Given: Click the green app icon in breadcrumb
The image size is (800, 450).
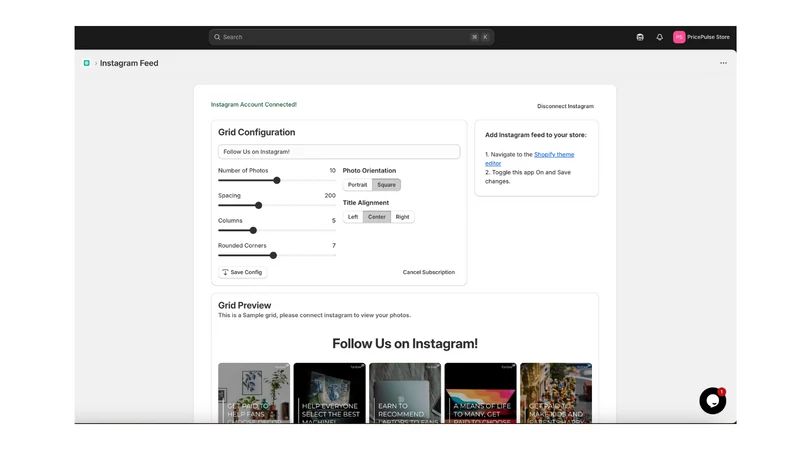Looking at the screenshot, I should tap(87, 63).
